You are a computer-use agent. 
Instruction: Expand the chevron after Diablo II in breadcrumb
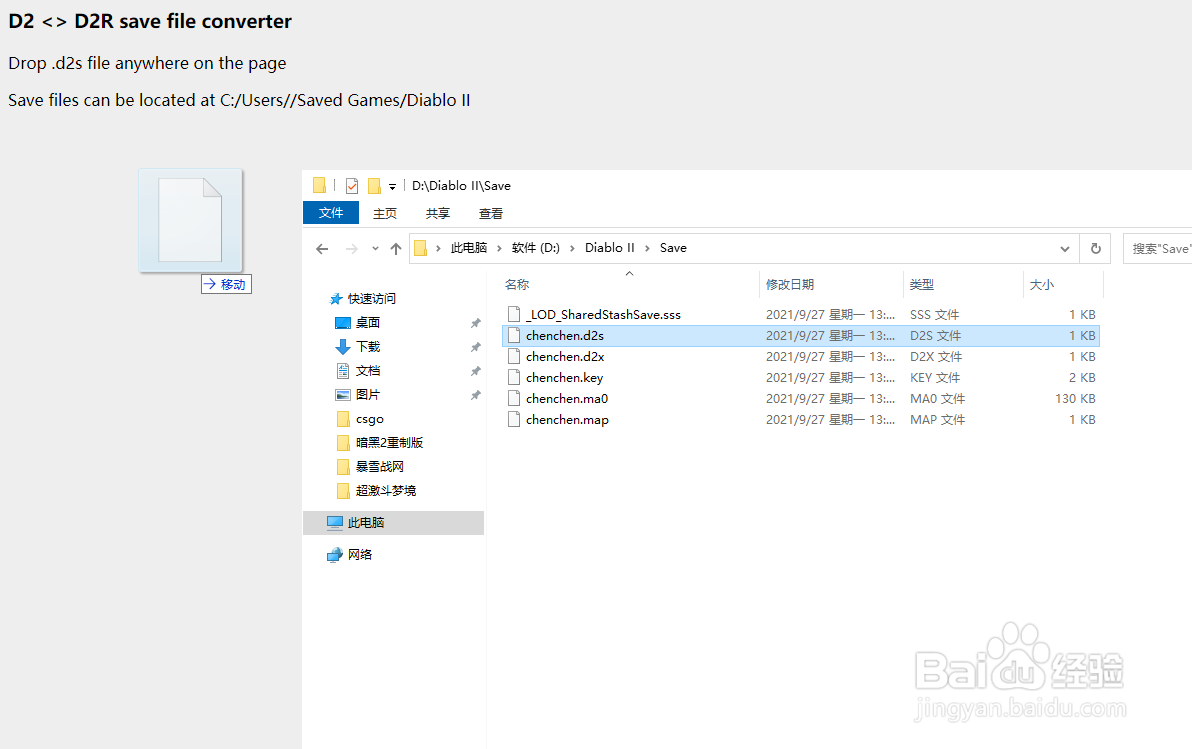coord(647,248)
